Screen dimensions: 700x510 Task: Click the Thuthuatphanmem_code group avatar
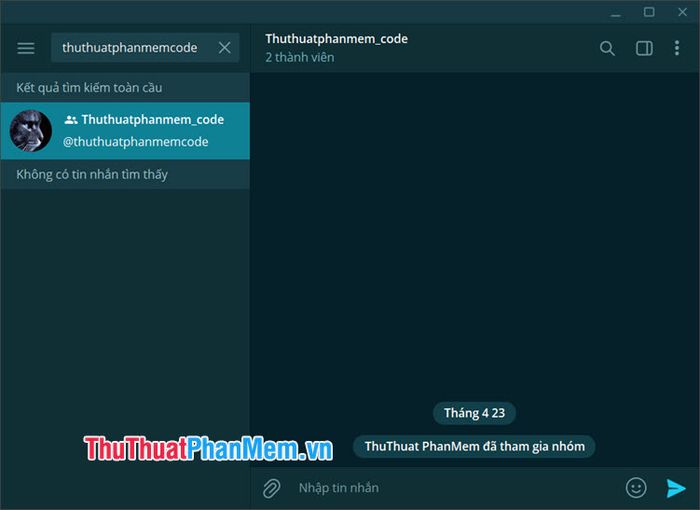tap(31, 131)
